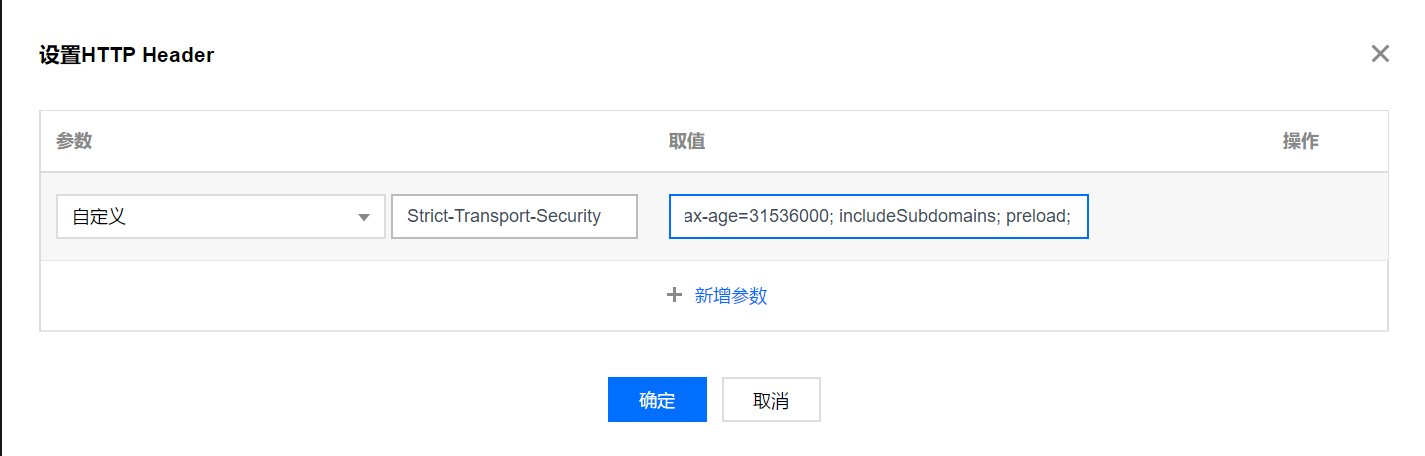Click the word Security in header name field
The image size is (1425, 456).
click(568, 217)
